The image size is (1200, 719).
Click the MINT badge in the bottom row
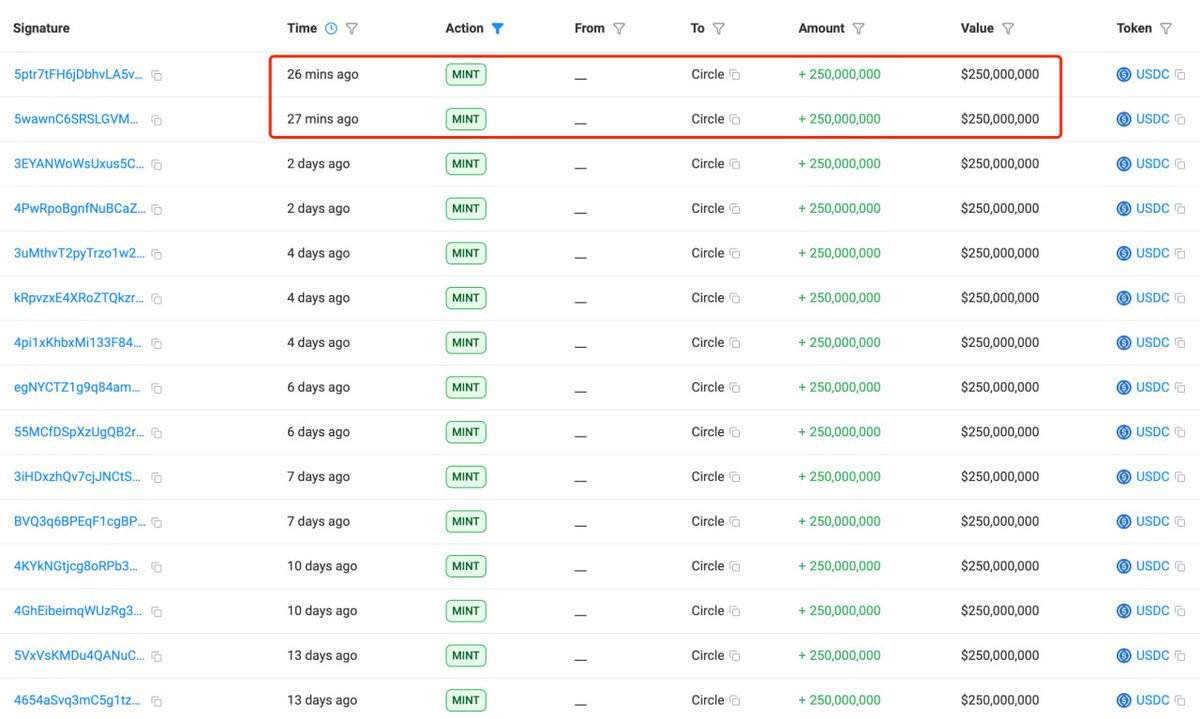tap(466, 700)
